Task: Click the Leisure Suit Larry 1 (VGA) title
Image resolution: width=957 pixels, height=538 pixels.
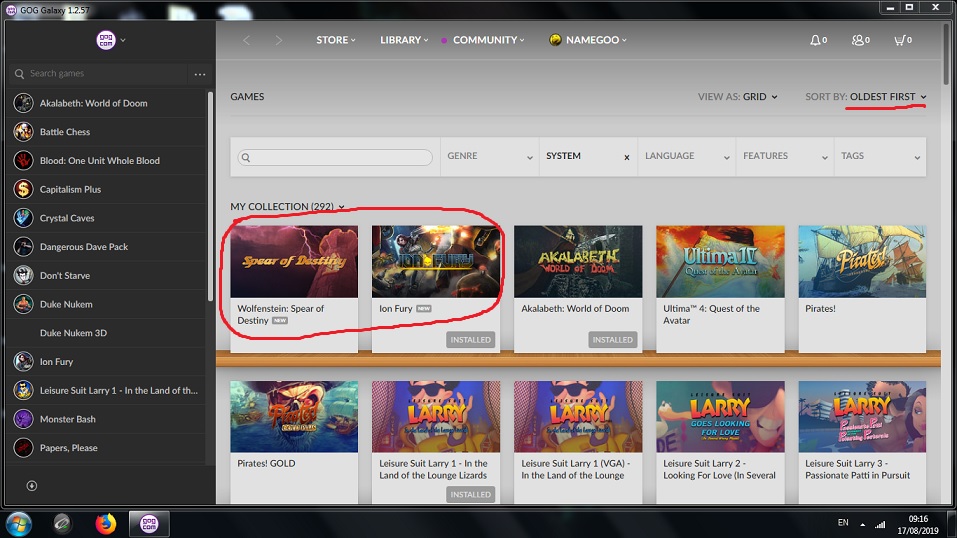Action: (576, 470)
